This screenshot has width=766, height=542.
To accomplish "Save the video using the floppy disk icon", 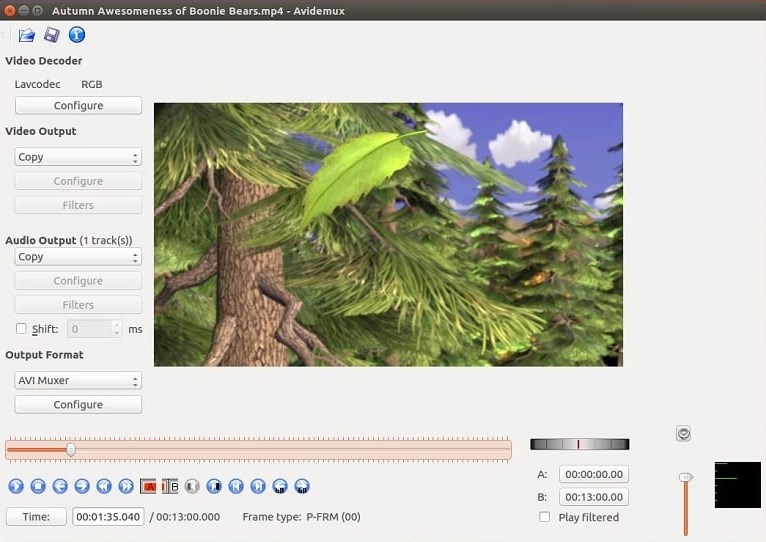I will (x=52, y=35).
